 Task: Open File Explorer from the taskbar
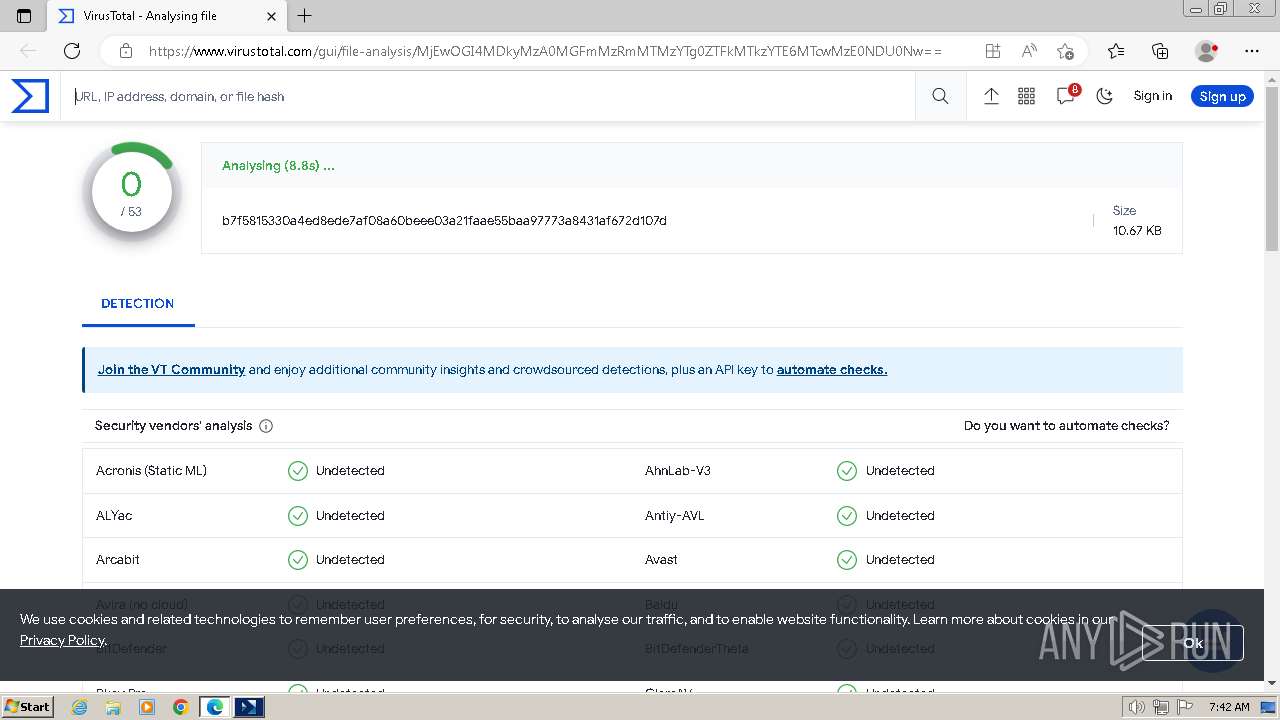(113, 707)
